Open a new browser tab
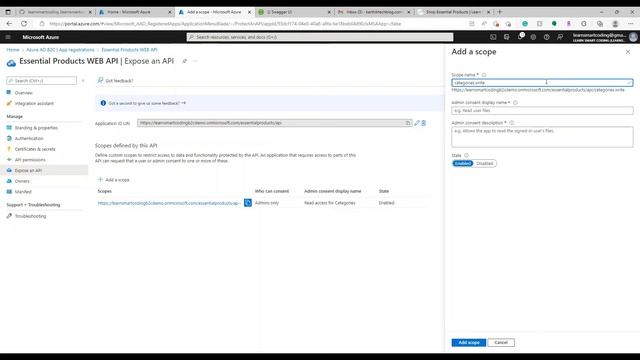 coord(500,12)
